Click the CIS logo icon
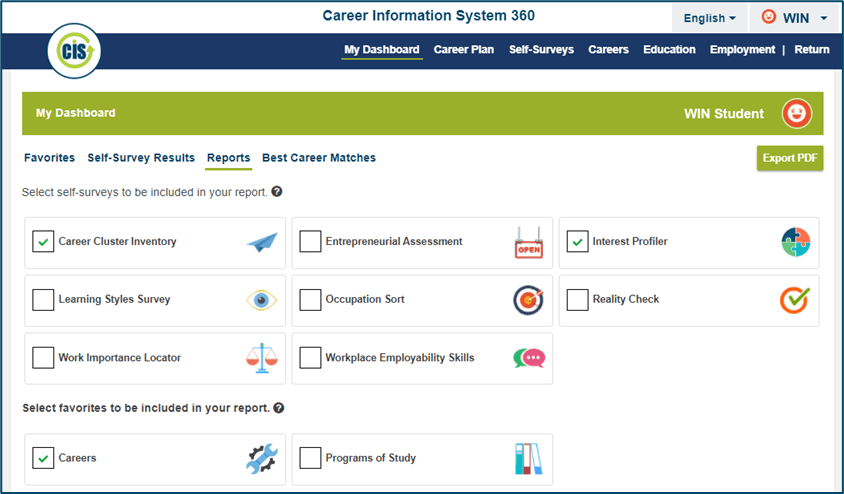Screen dimensions: 844x494 tap(74, 51)
